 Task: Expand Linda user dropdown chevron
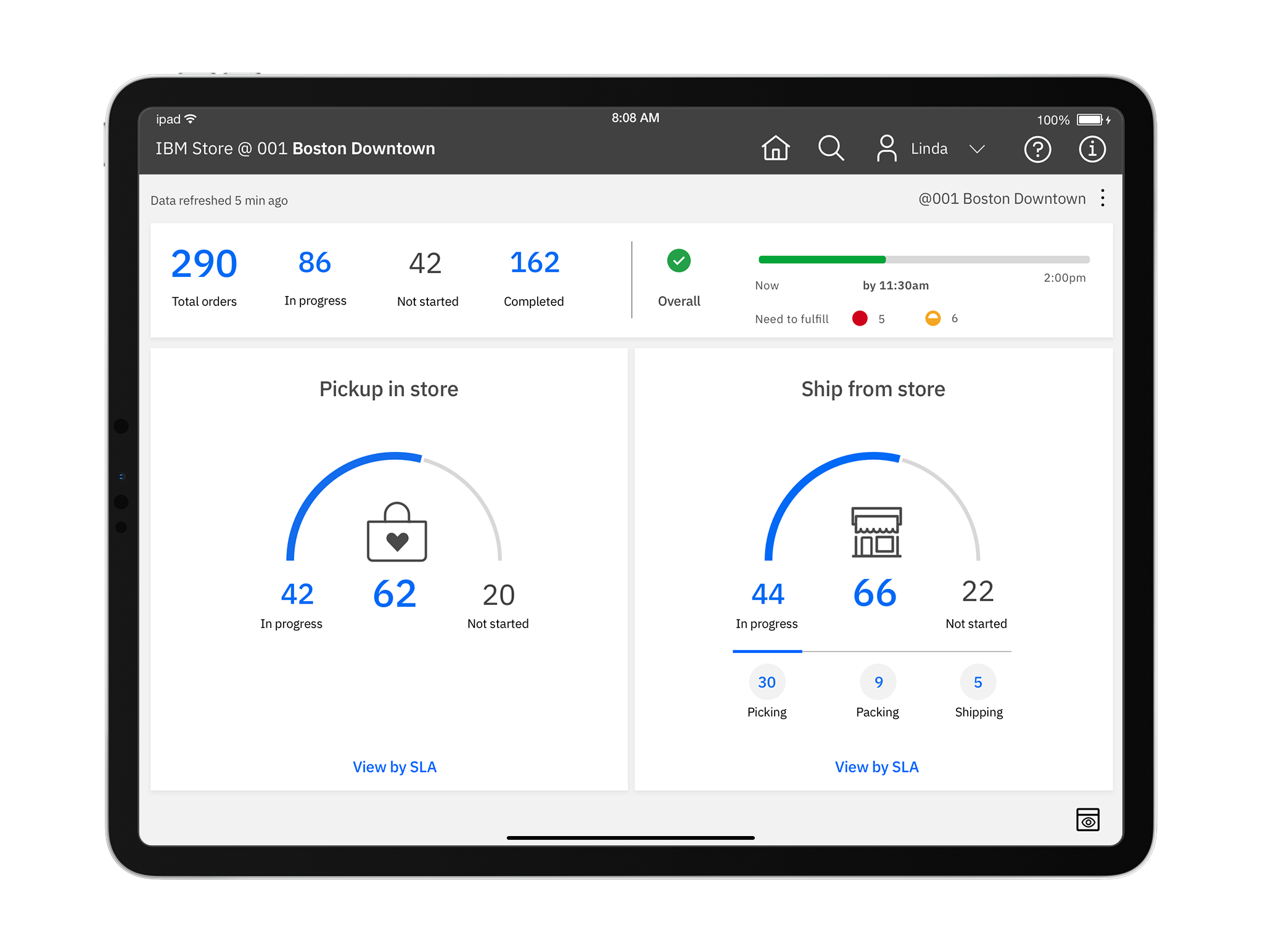(x=977, y=149)
